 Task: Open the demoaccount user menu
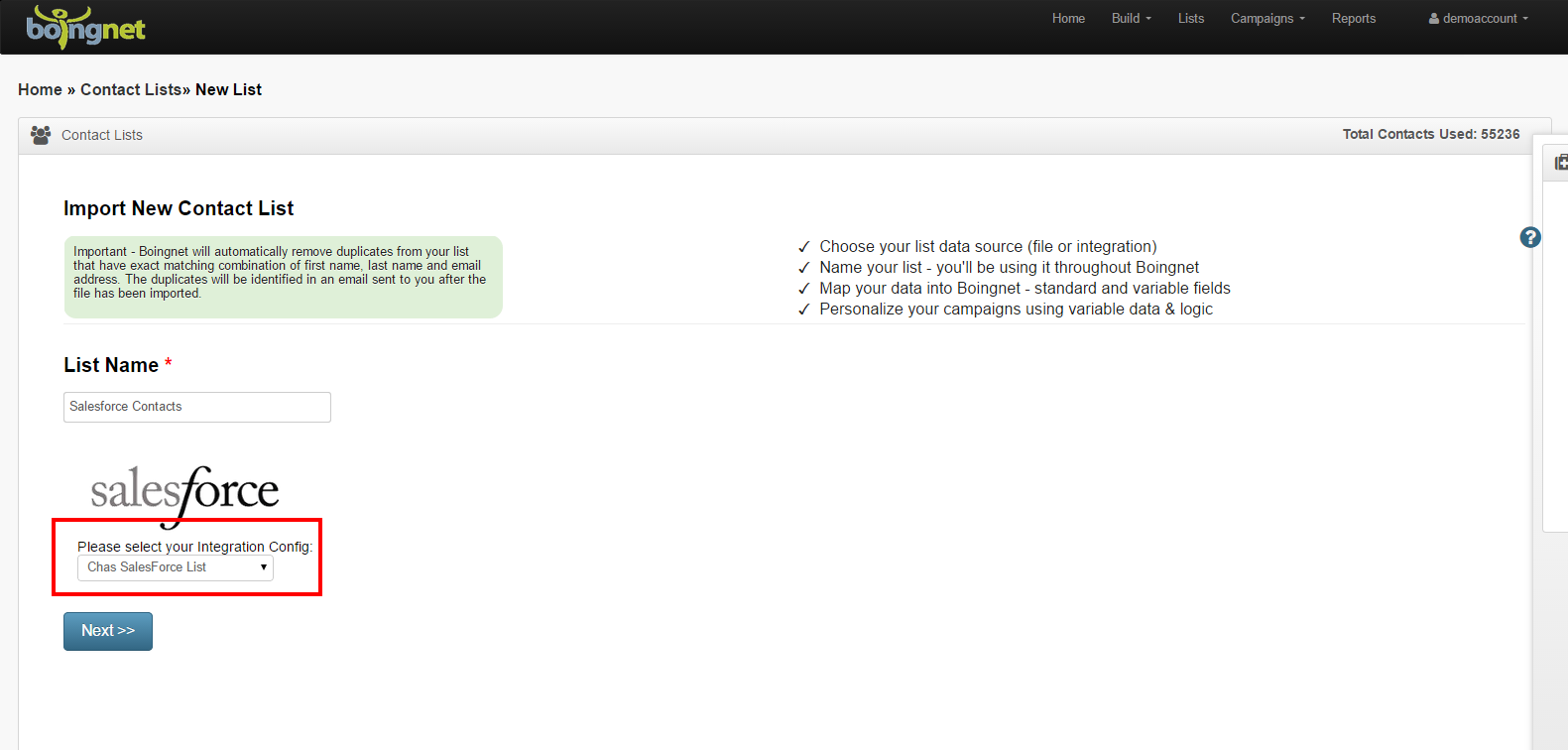pos(1479,18)
